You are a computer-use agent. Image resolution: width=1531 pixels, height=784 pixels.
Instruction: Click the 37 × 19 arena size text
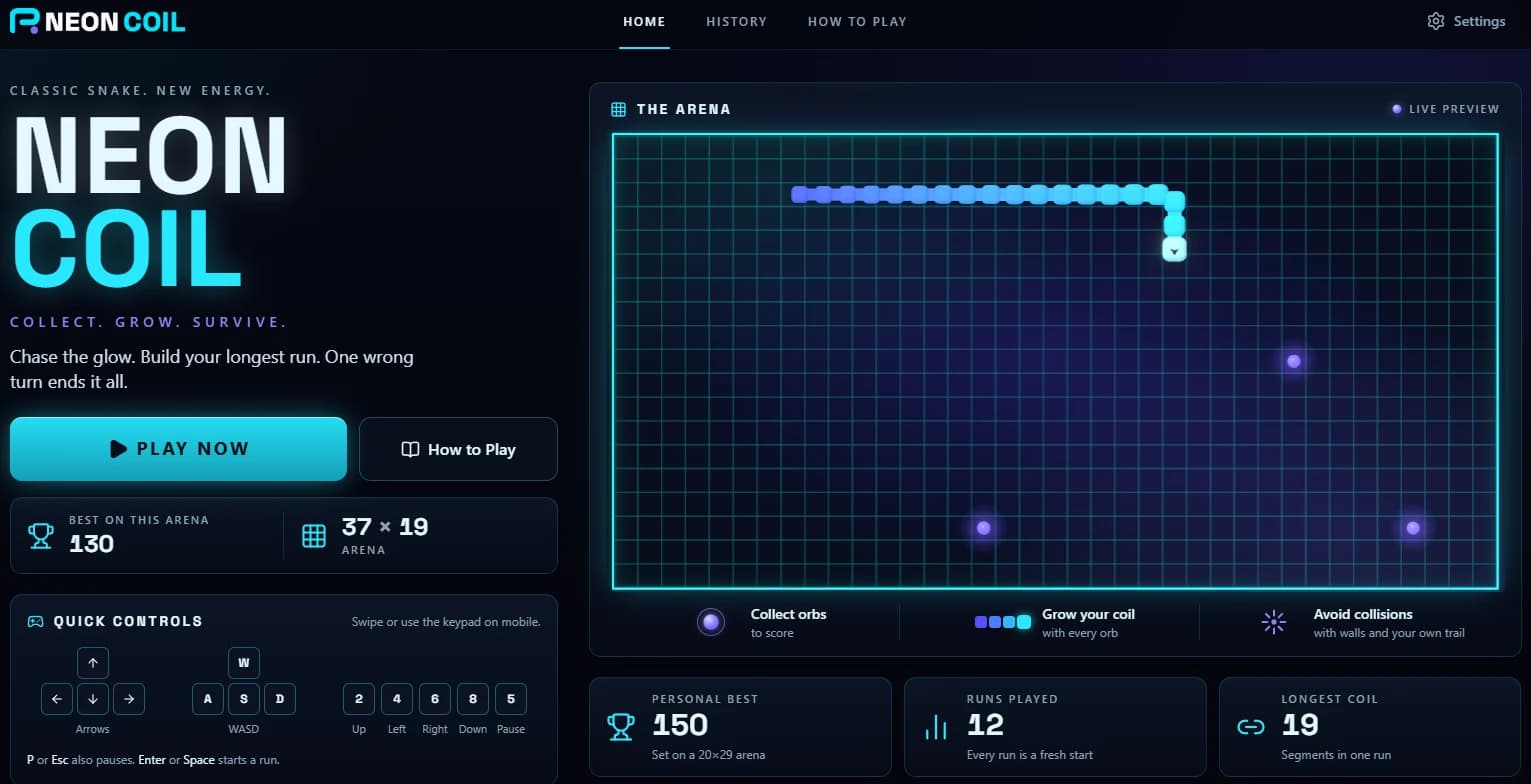coord(385,526)
